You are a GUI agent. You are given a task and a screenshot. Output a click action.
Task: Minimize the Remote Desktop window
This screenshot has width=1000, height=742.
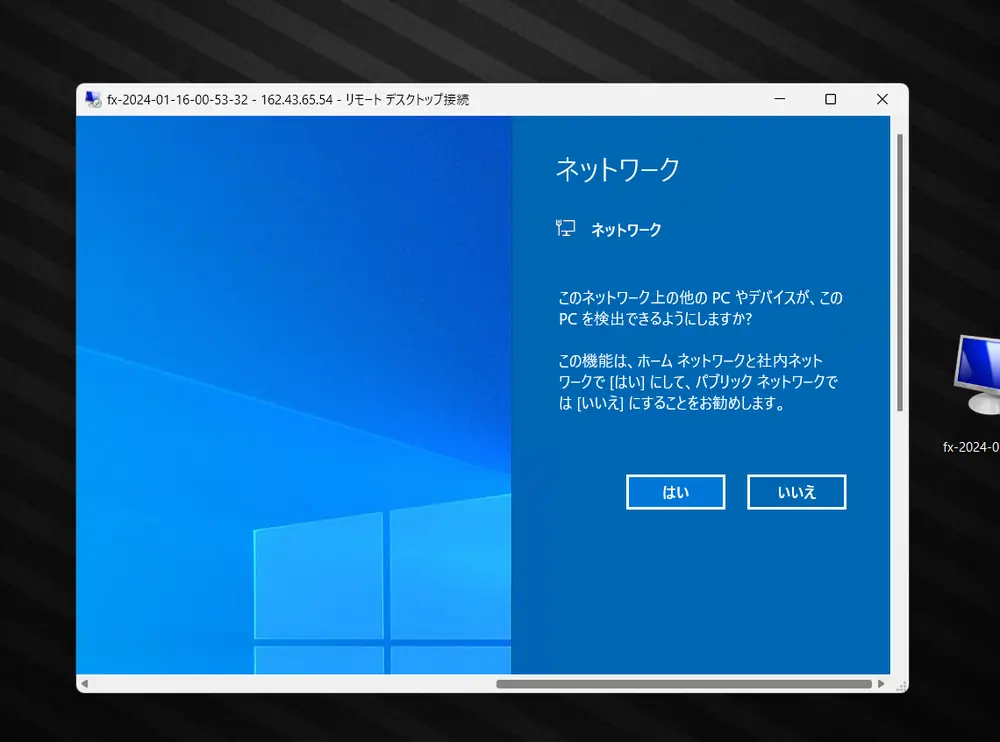coord(778,100)
